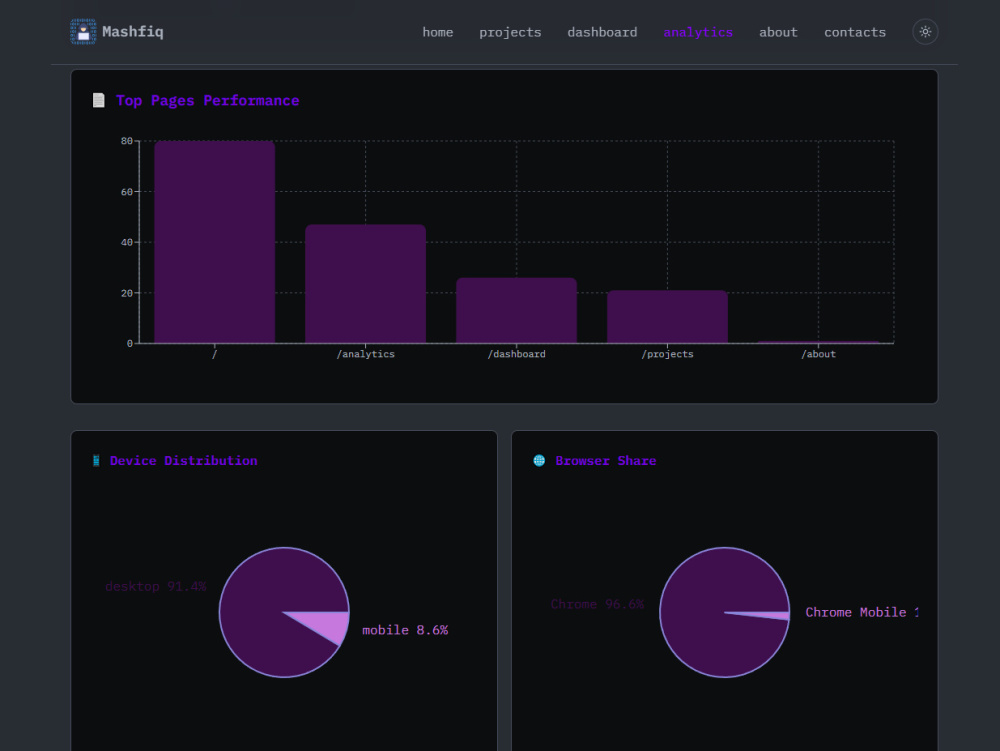Click the Browser Share globe icon
The height and width of the screenshot is (751, 1000).
point(539,460)
